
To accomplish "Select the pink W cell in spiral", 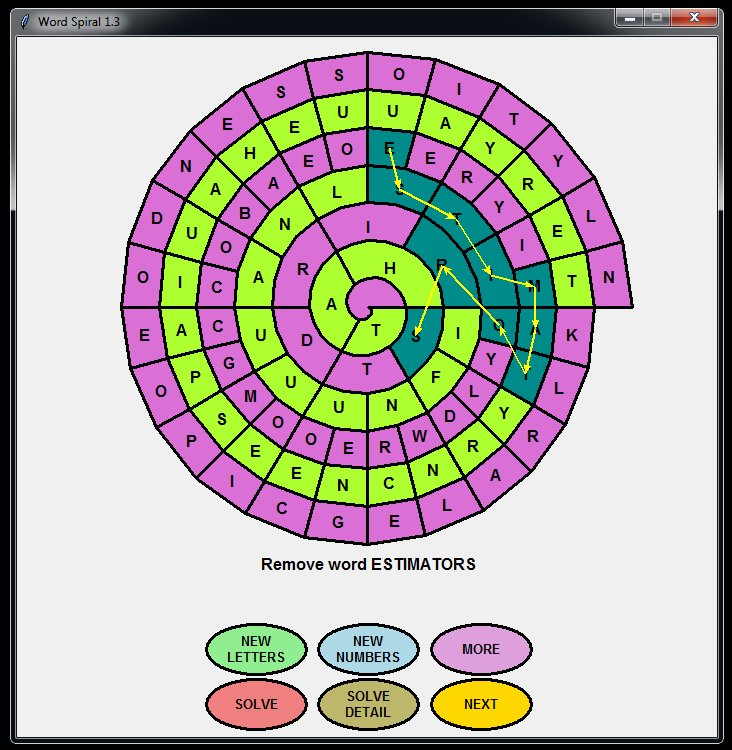I will (x=419, y=435).
